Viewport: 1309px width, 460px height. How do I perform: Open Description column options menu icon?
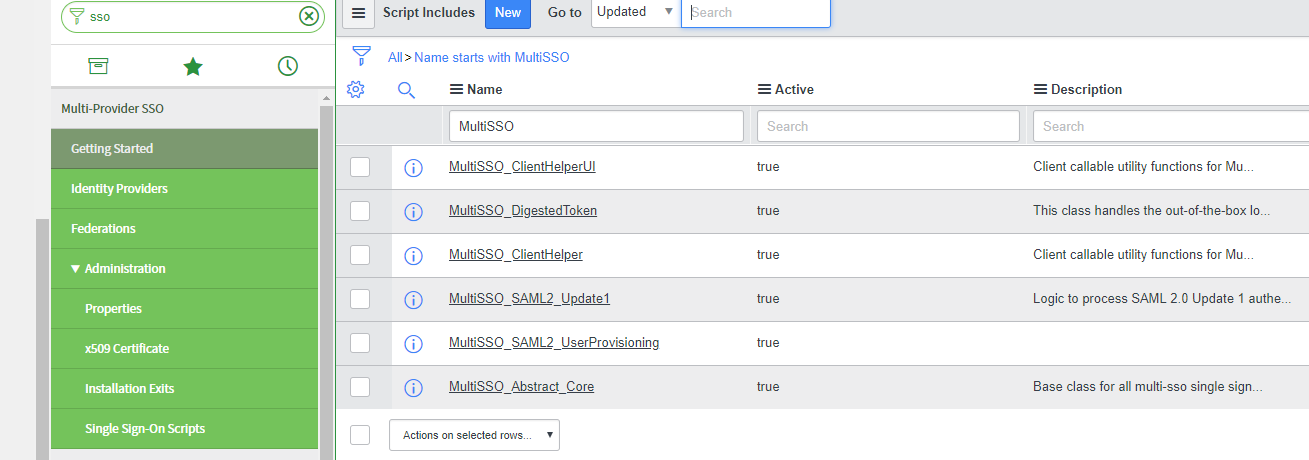[1040, 89]
